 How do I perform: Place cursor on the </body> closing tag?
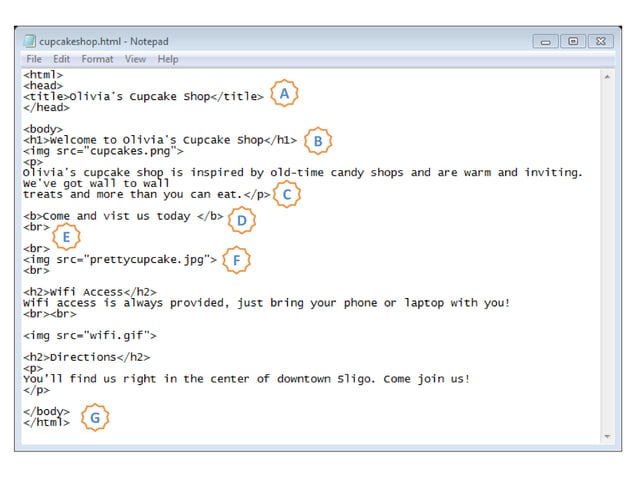pyautogui.click(x=46, y=412)
